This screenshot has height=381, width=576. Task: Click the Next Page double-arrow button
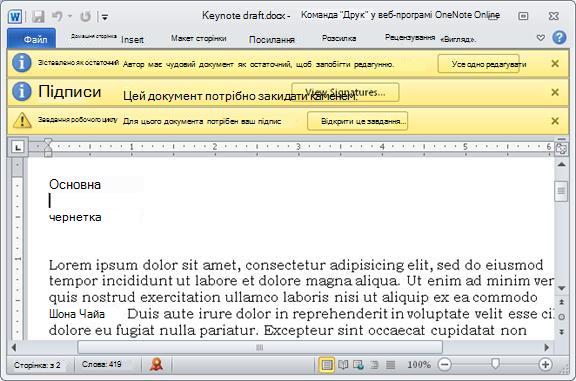point(561,331)
